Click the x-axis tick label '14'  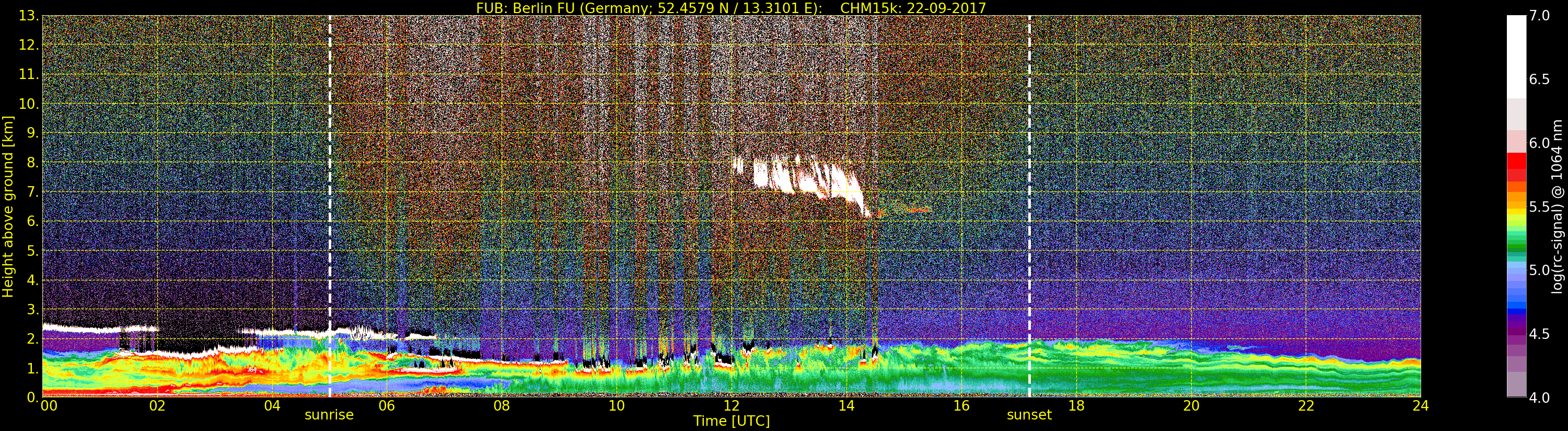pyautogui.click(x=846, y=405)
